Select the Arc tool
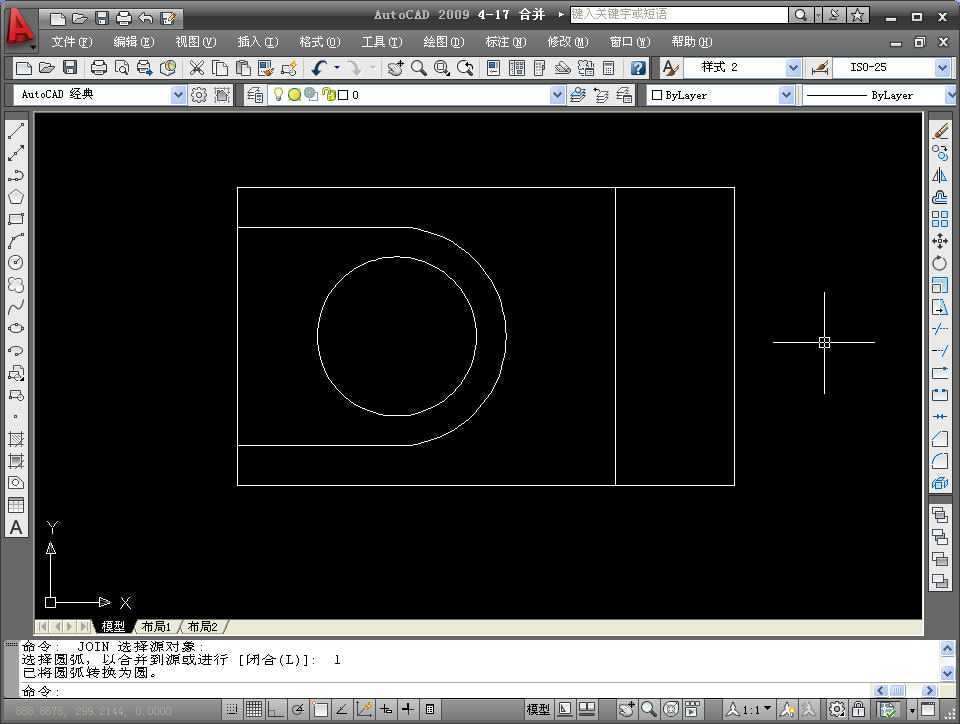Viewport: 960px width, 724px height. click(16, 241)
